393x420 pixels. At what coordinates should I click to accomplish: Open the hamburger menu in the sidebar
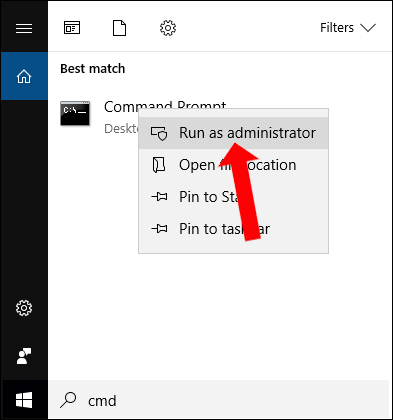point(24,28)
